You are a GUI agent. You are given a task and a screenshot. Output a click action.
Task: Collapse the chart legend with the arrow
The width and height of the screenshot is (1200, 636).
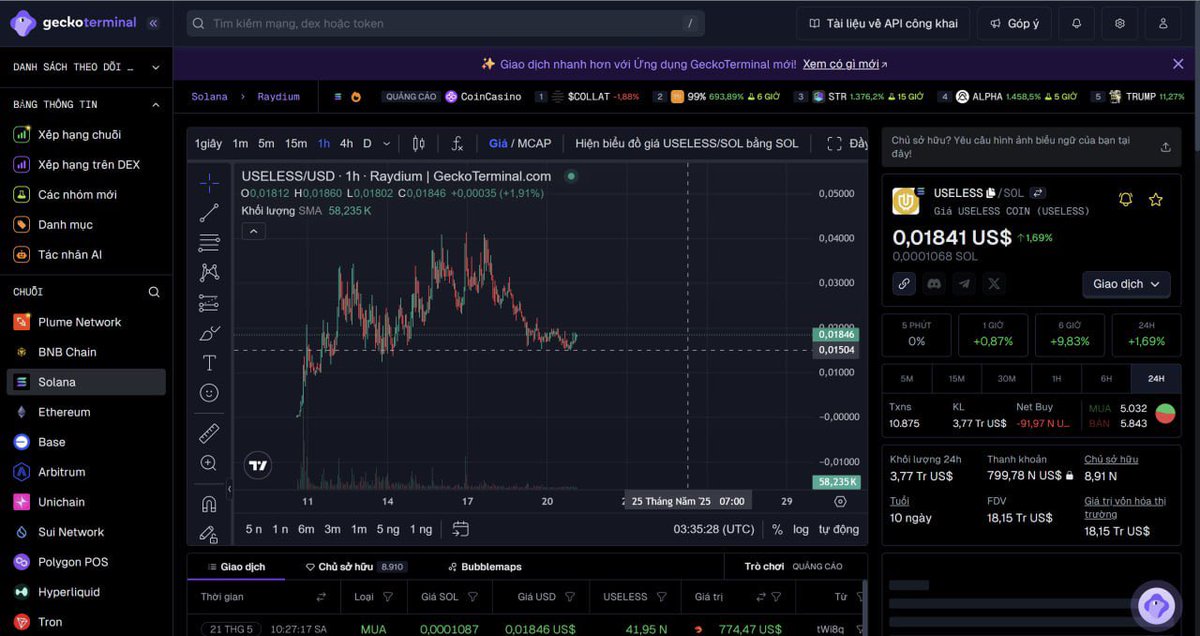[x=254, y=231]
